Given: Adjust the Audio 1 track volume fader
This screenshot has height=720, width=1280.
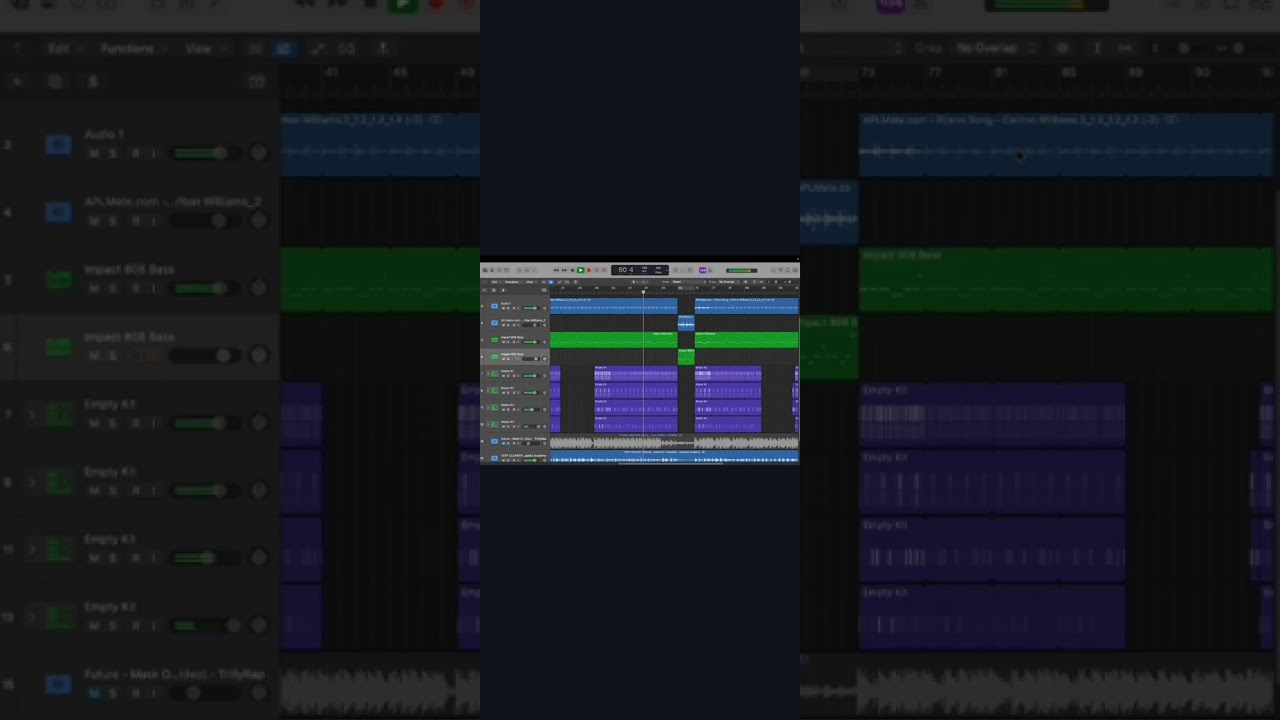Looking at the screenshot, I should pyautogui.click(x=531, y=308).
